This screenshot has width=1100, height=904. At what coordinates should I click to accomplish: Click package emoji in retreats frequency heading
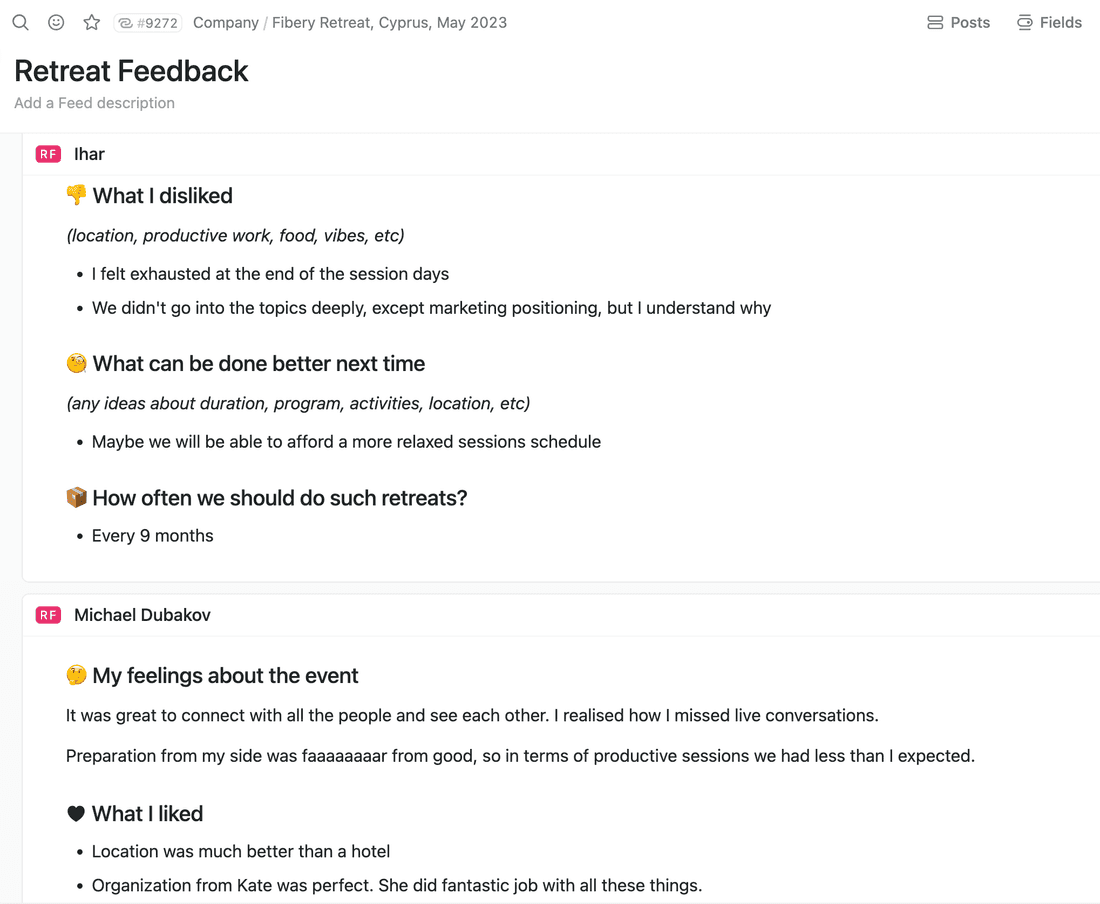pyautogui.click(x=76, y=498)
